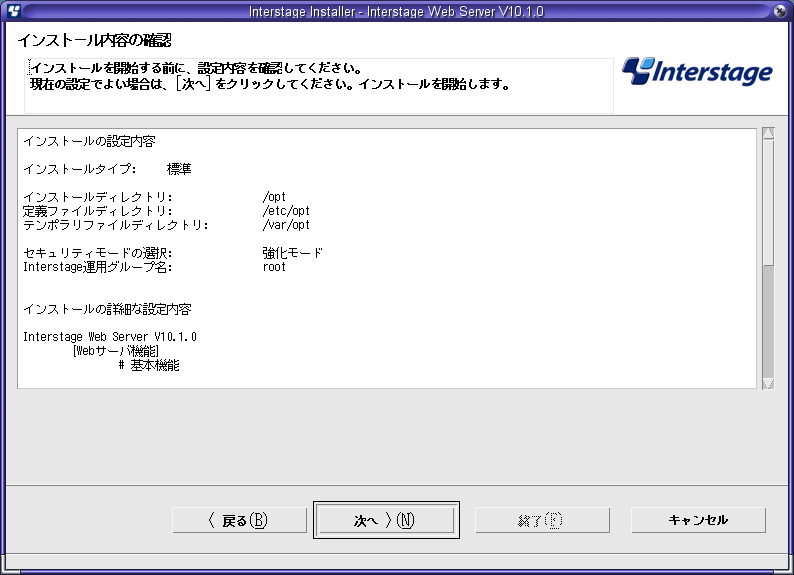Click the 定義ファイルディレクトリ label
Image resolution: width=794 pixels, height=575 pixels.
tap(98, 211)
